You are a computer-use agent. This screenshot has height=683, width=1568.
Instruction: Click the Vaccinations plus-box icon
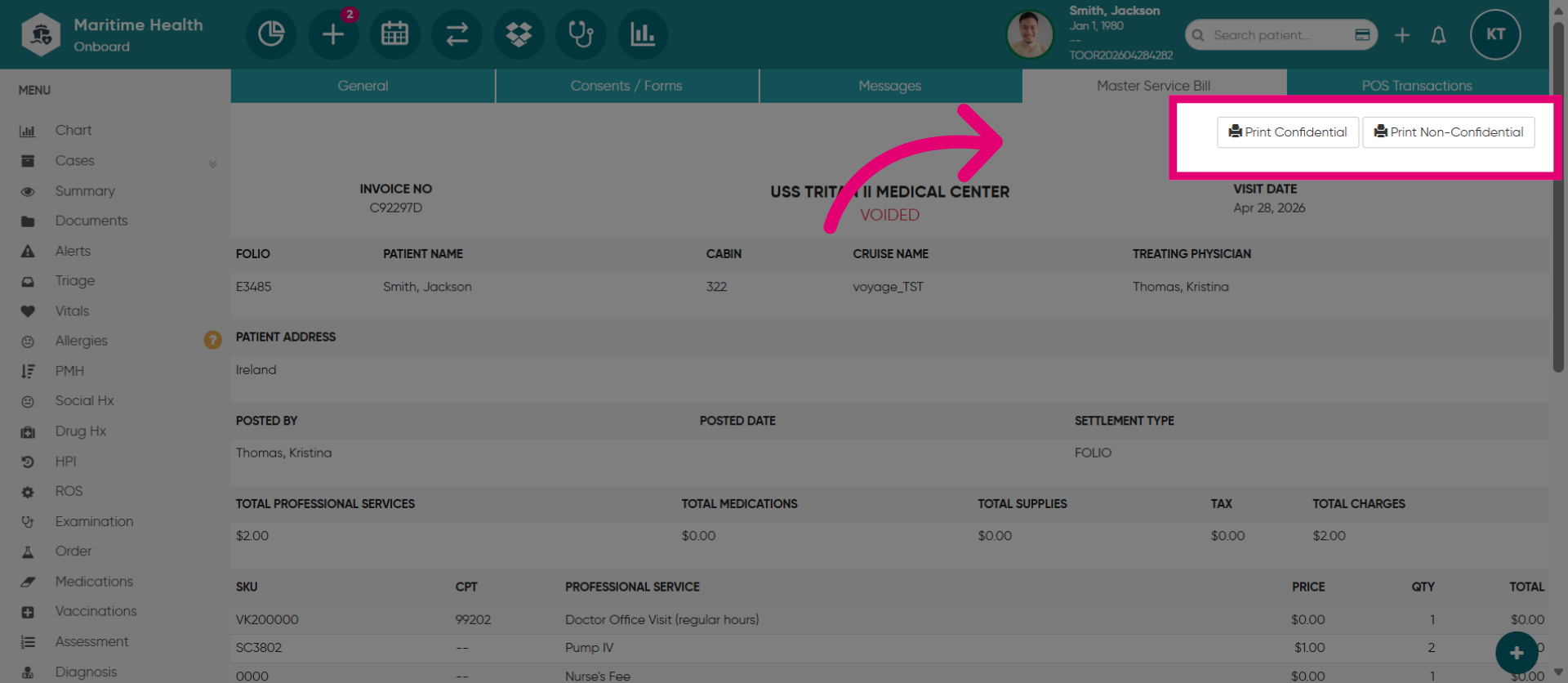[x=28, y=612]
